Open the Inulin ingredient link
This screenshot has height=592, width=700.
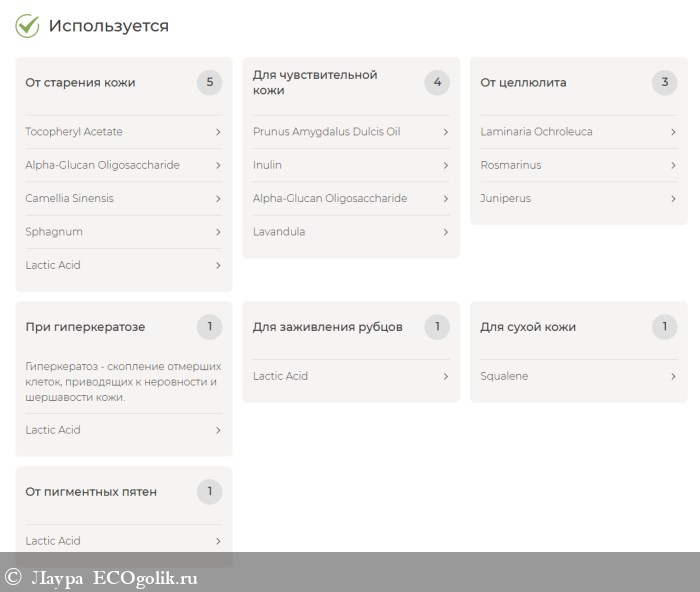pyautogui.click(x=268, y=165)
